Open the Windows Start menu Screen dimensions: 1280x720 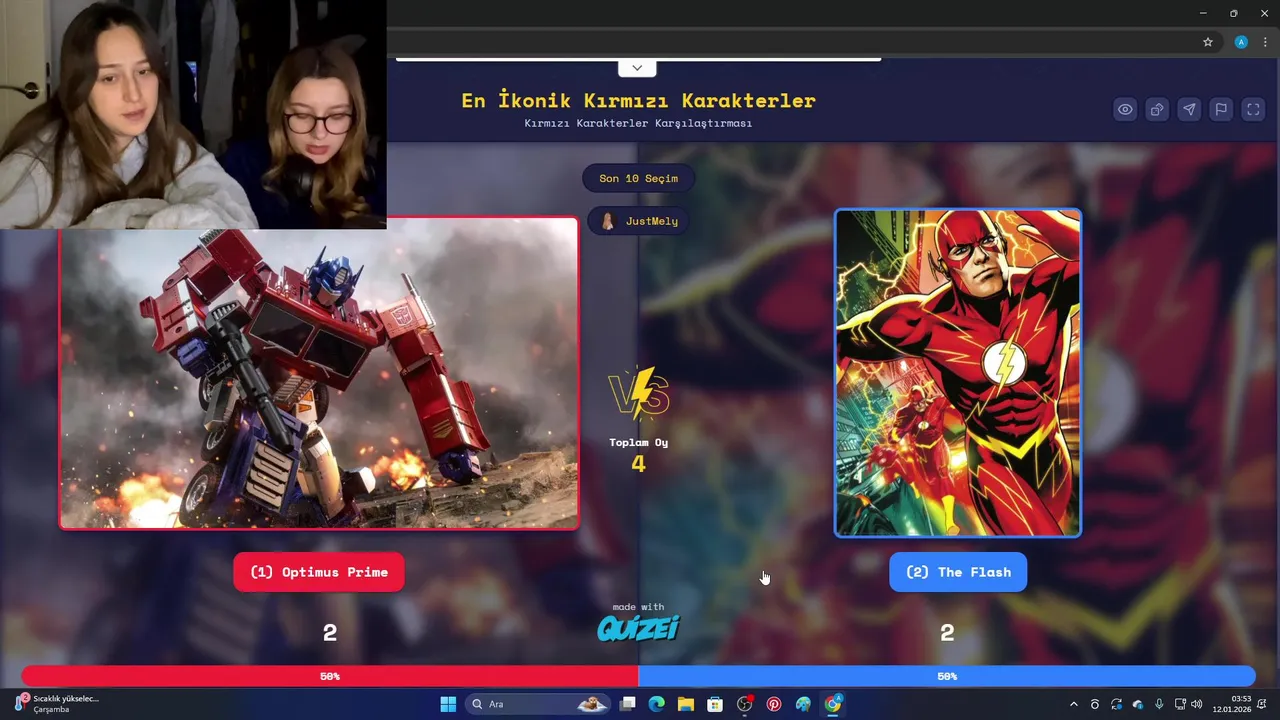tap(448, 704)
